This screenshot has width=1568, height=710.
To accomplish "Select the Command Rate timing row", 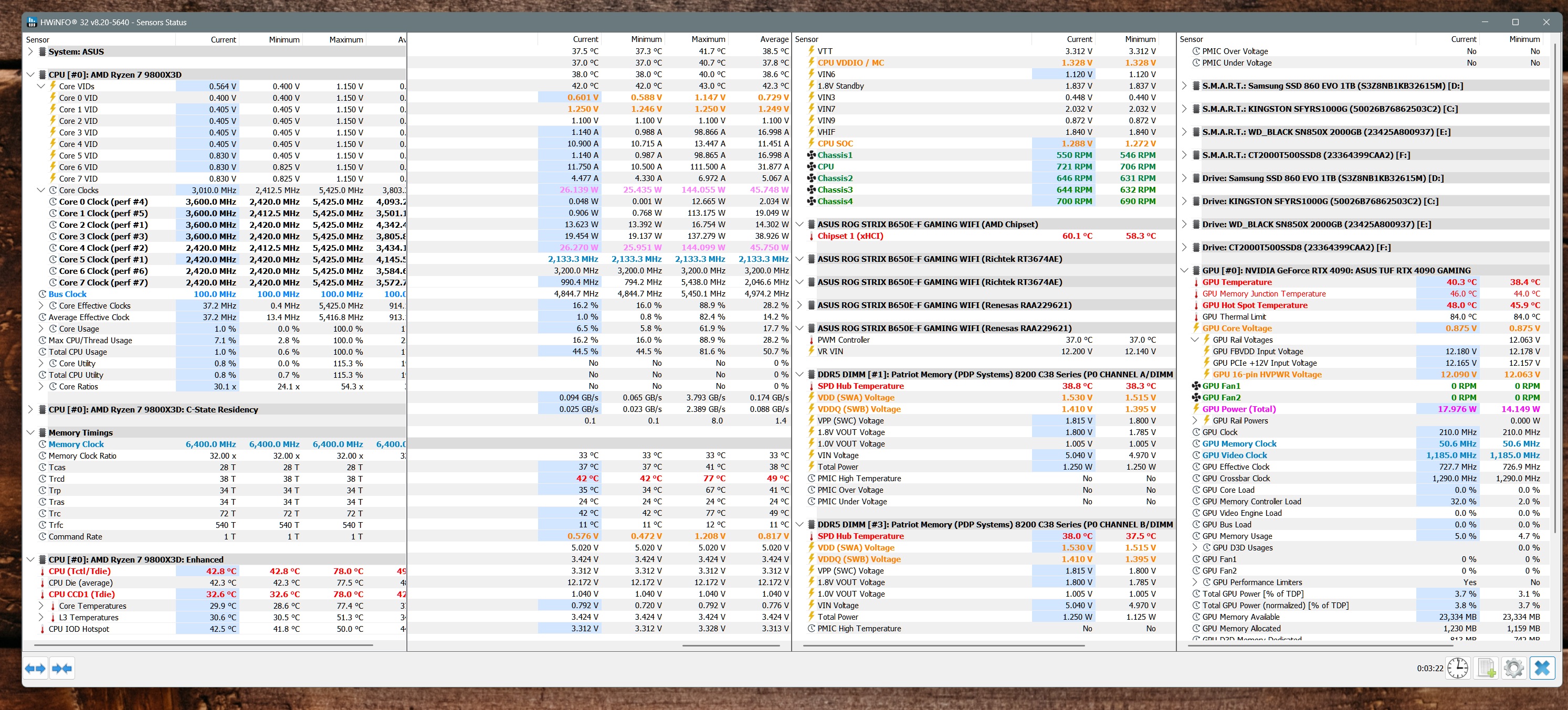I will (215, 537).
